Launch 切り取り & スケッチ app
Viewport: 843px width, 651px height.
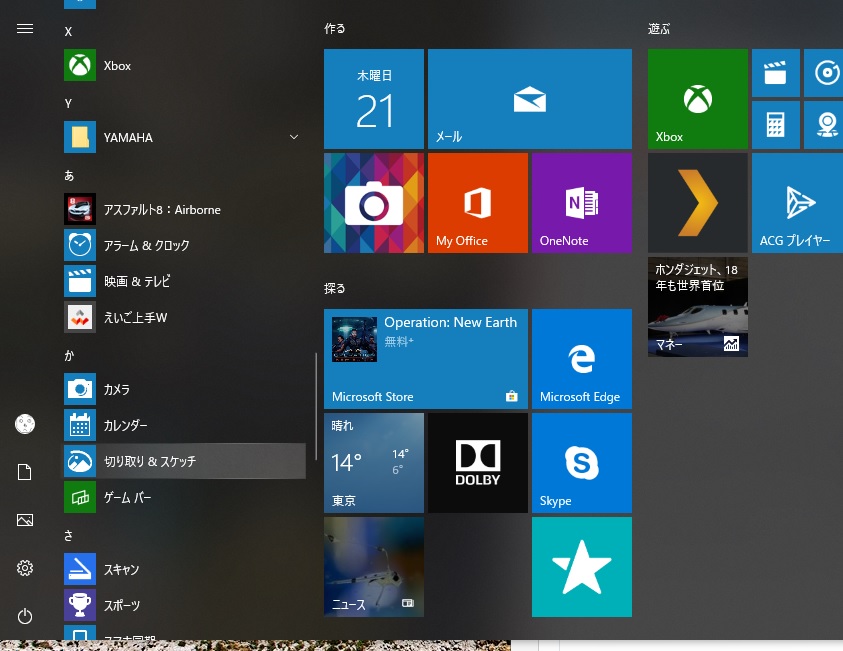(x=184, y=461)
